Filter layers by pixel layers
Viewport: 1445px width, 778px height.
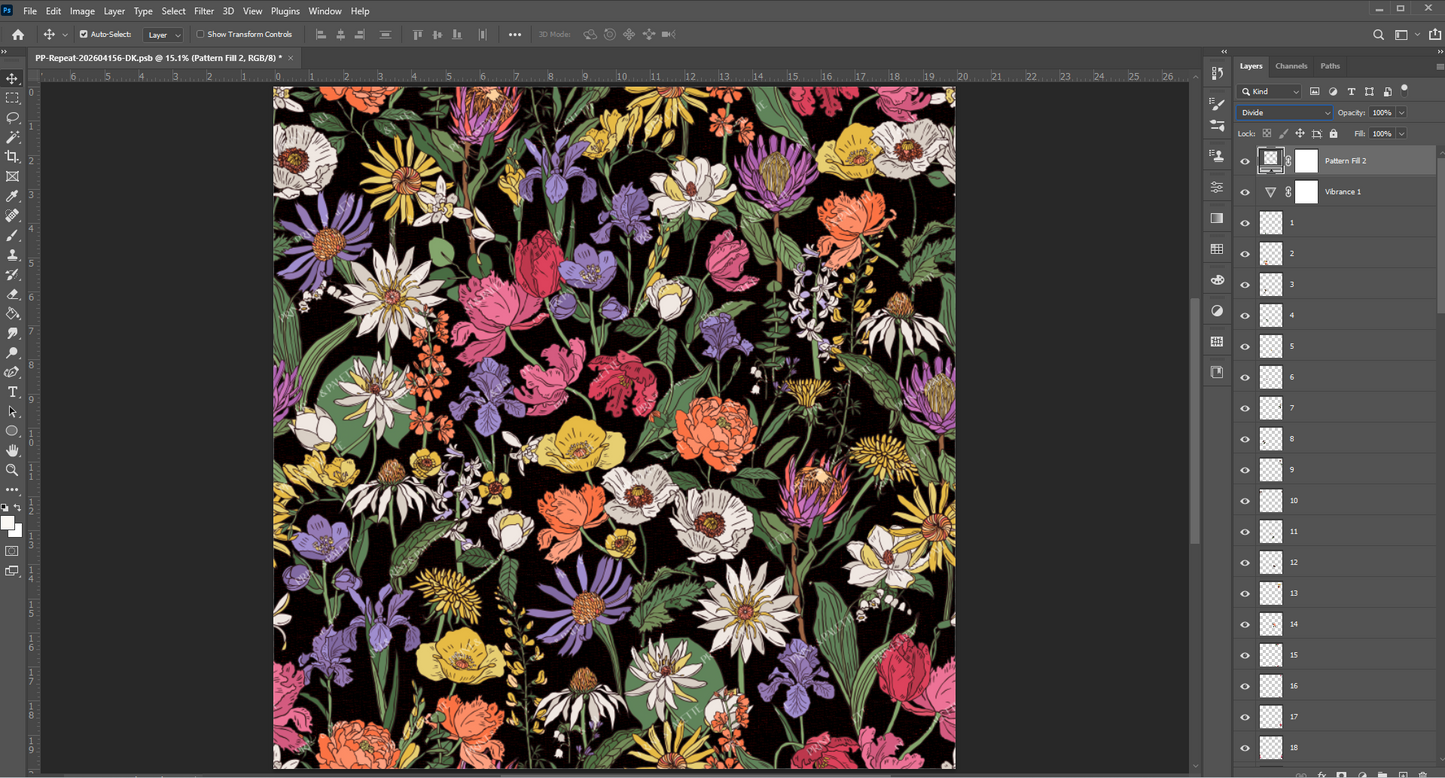[x=1315, y=92]
